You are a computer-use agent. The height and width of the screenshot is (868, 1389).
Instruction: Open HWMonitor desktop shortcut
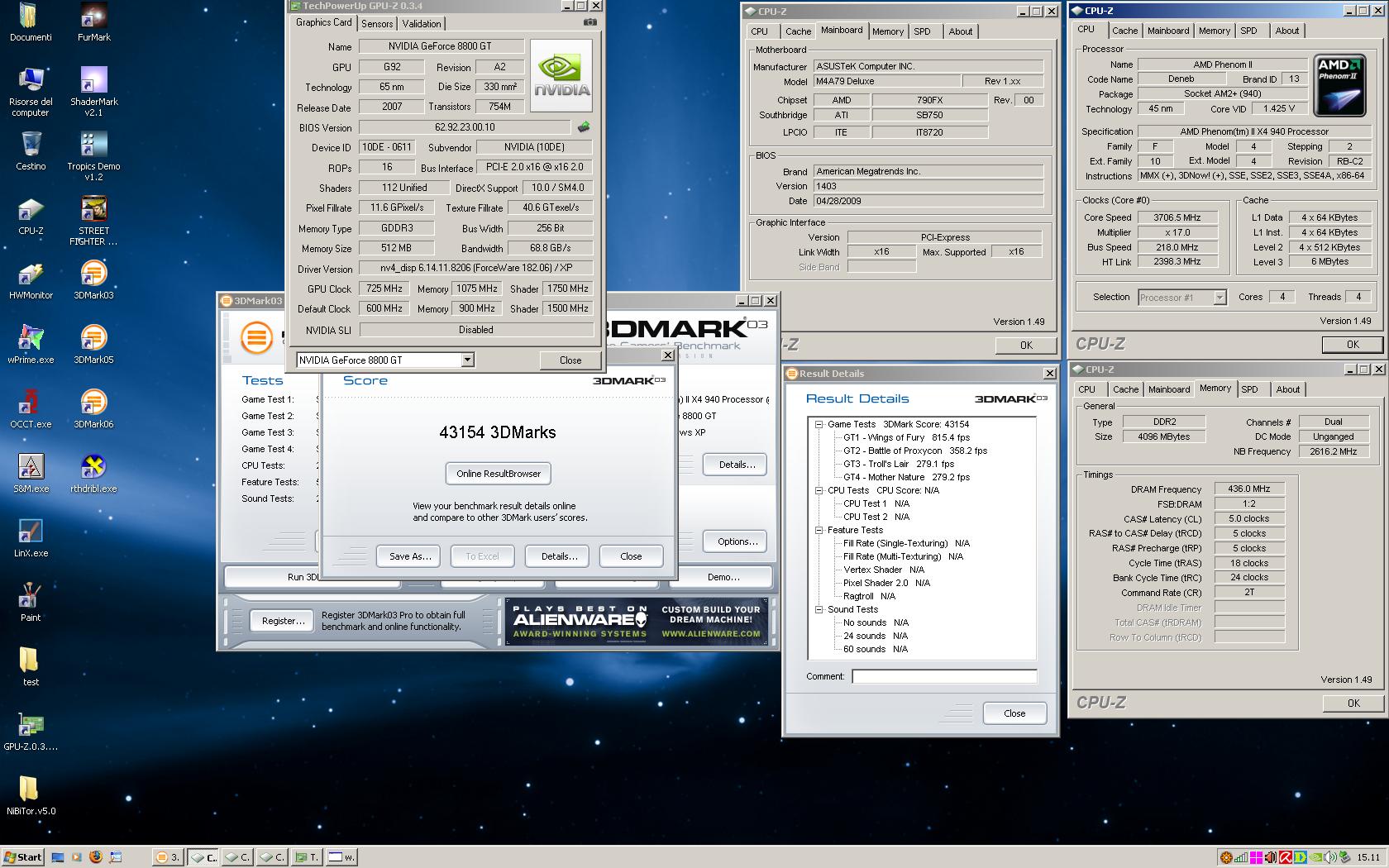click(x=31, y=281)
